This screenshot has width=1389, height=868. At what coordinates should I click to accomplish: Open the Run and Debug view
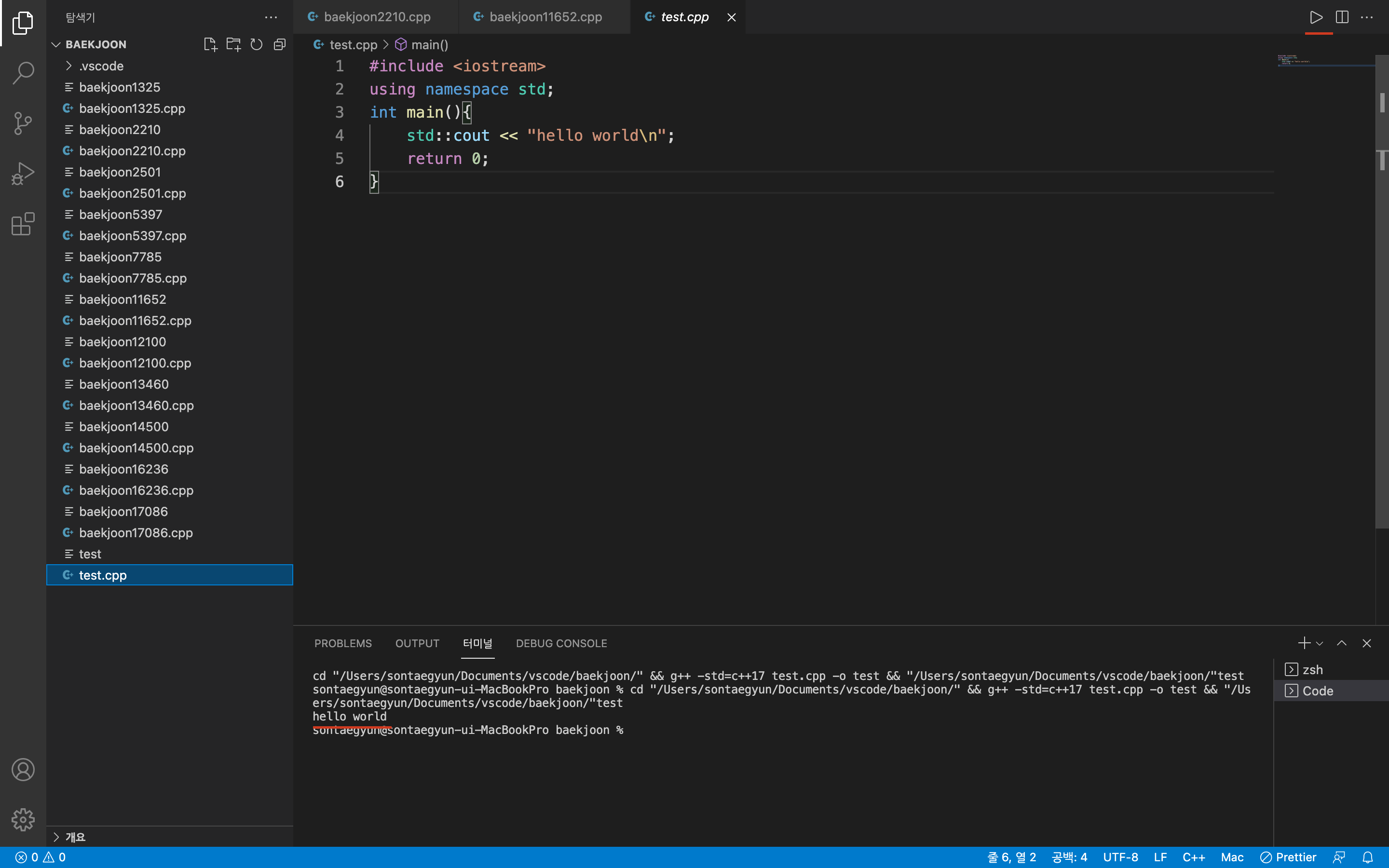coord(23,174)
